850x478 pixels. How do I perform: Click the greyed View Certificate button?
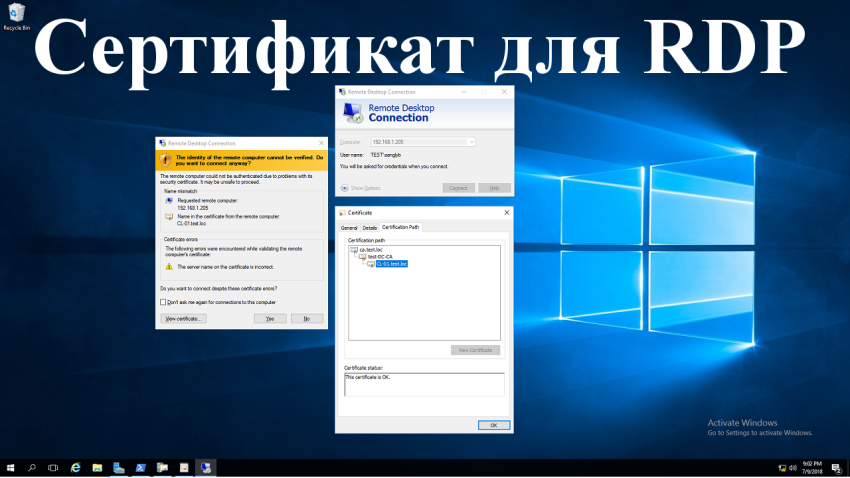tap(475, 350)
